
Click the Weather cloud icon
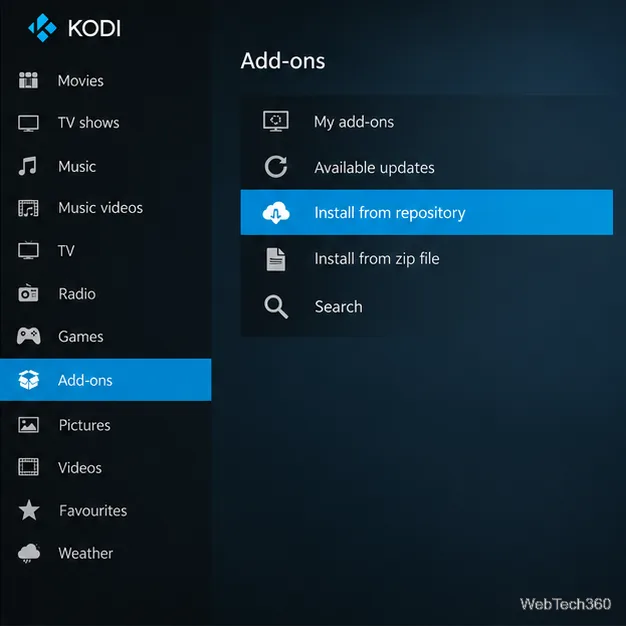pos(29,553)
